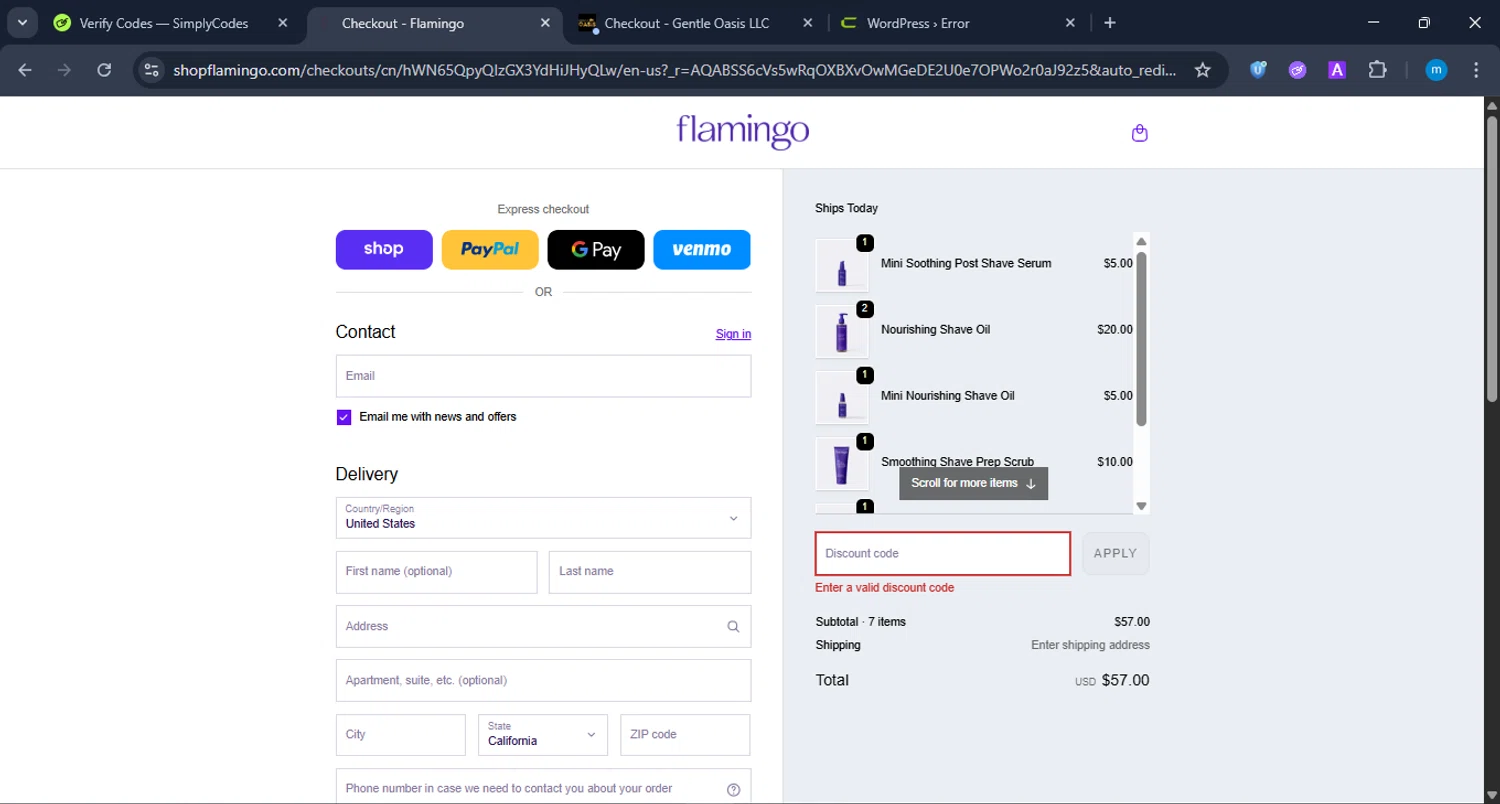Close the Checkout - Gentle Oasis LLC tab

[807, 23]
